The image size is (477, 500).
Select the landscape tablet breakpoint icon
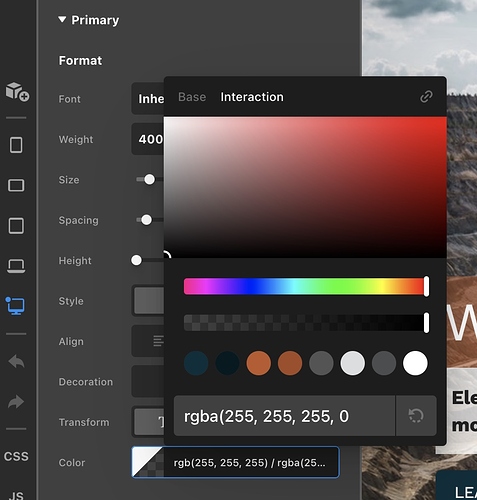point(16,185)
